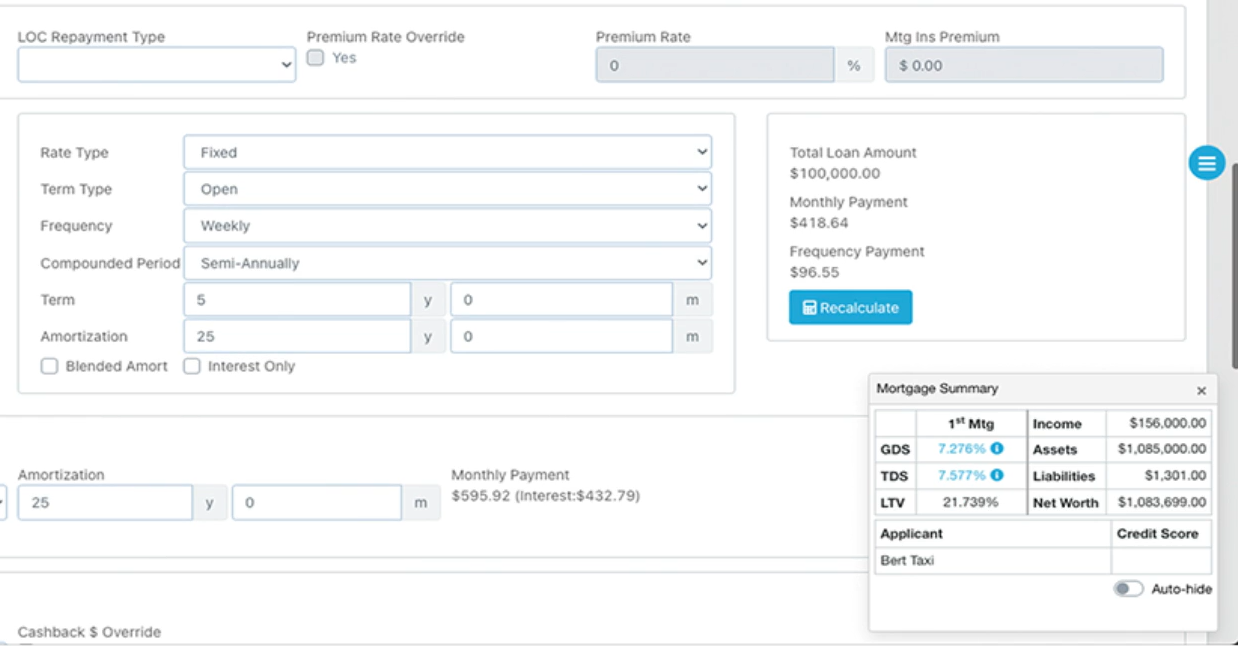Enable Premium Rate Override checkbox
Viewport: 1238px width, 646px height.
tap(316, 58)
